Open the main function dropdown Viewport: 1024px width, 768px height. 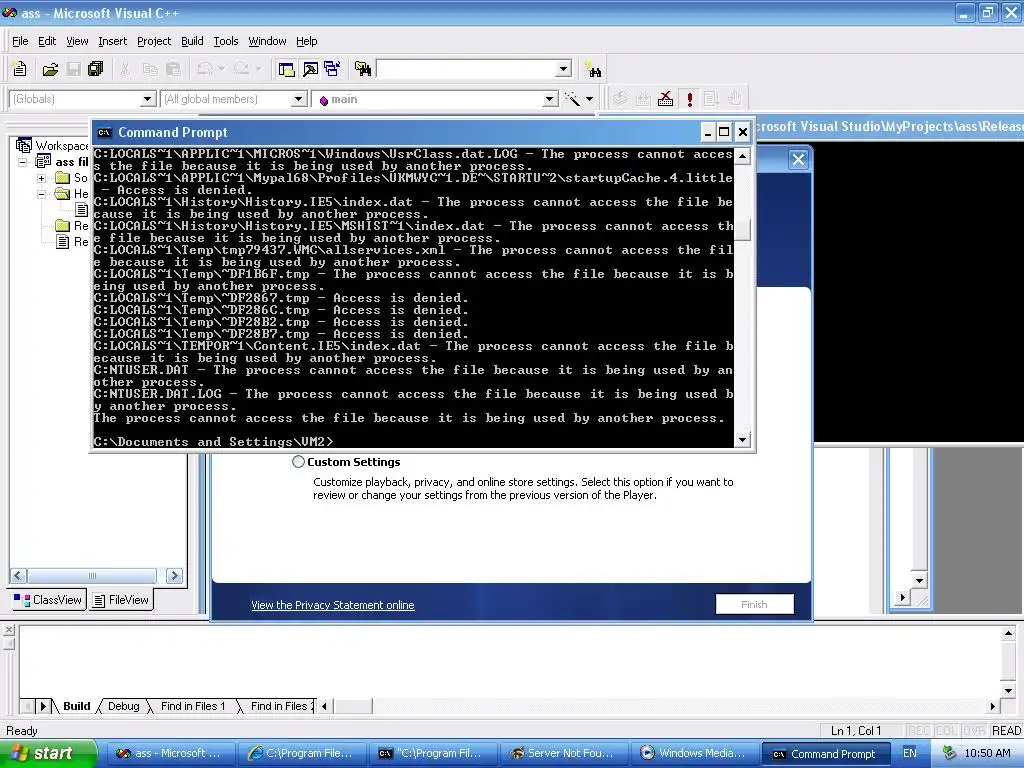click(550, 99)
